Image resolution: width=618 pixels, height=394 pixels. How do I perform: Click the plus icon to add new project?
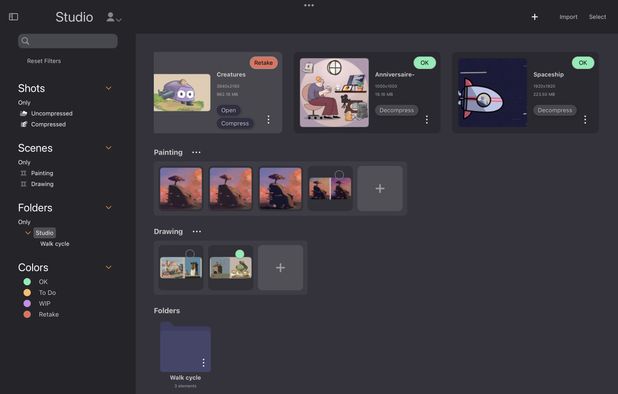point(534,17)
